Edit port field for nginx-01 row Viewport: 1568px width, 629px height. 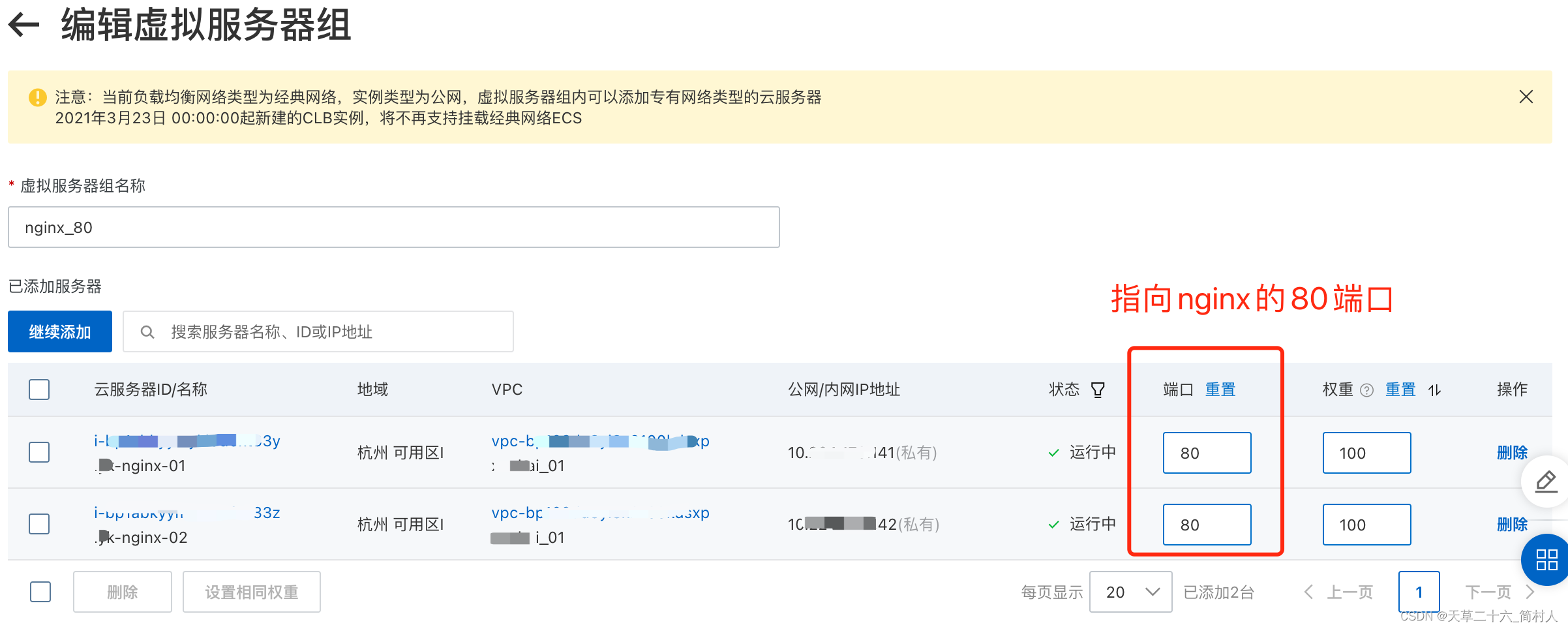coord(1207,453)
